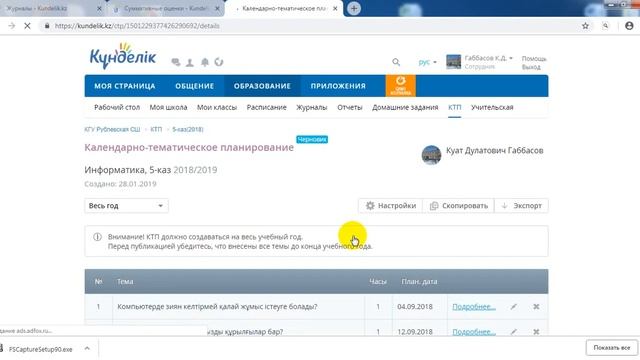The image size is (640, 360).
Task: Close the Календарно-тематическое browser tab
Action: pos(335,8)
